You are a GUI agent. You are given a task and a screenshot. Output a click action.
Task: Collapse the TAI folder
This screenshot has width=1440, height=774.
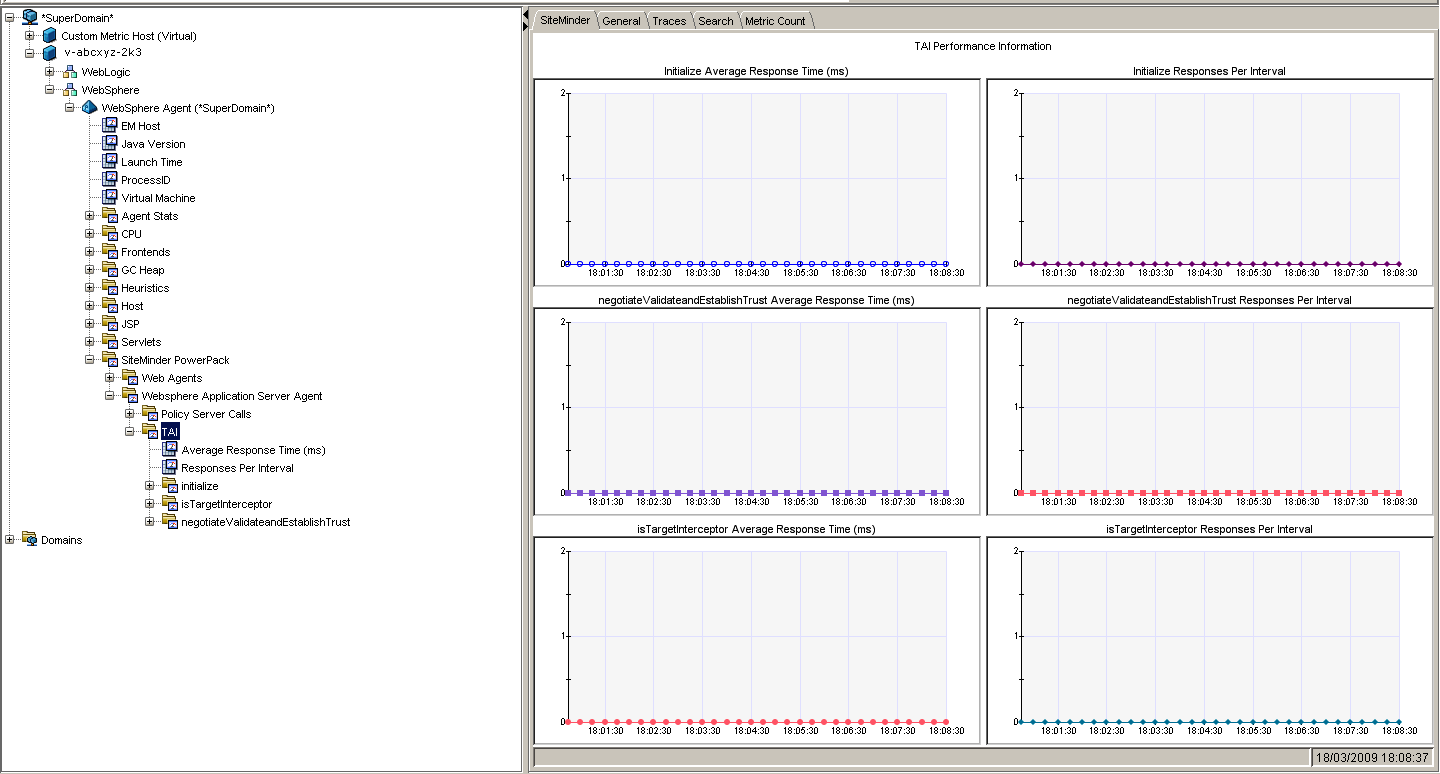pos(130,431)
